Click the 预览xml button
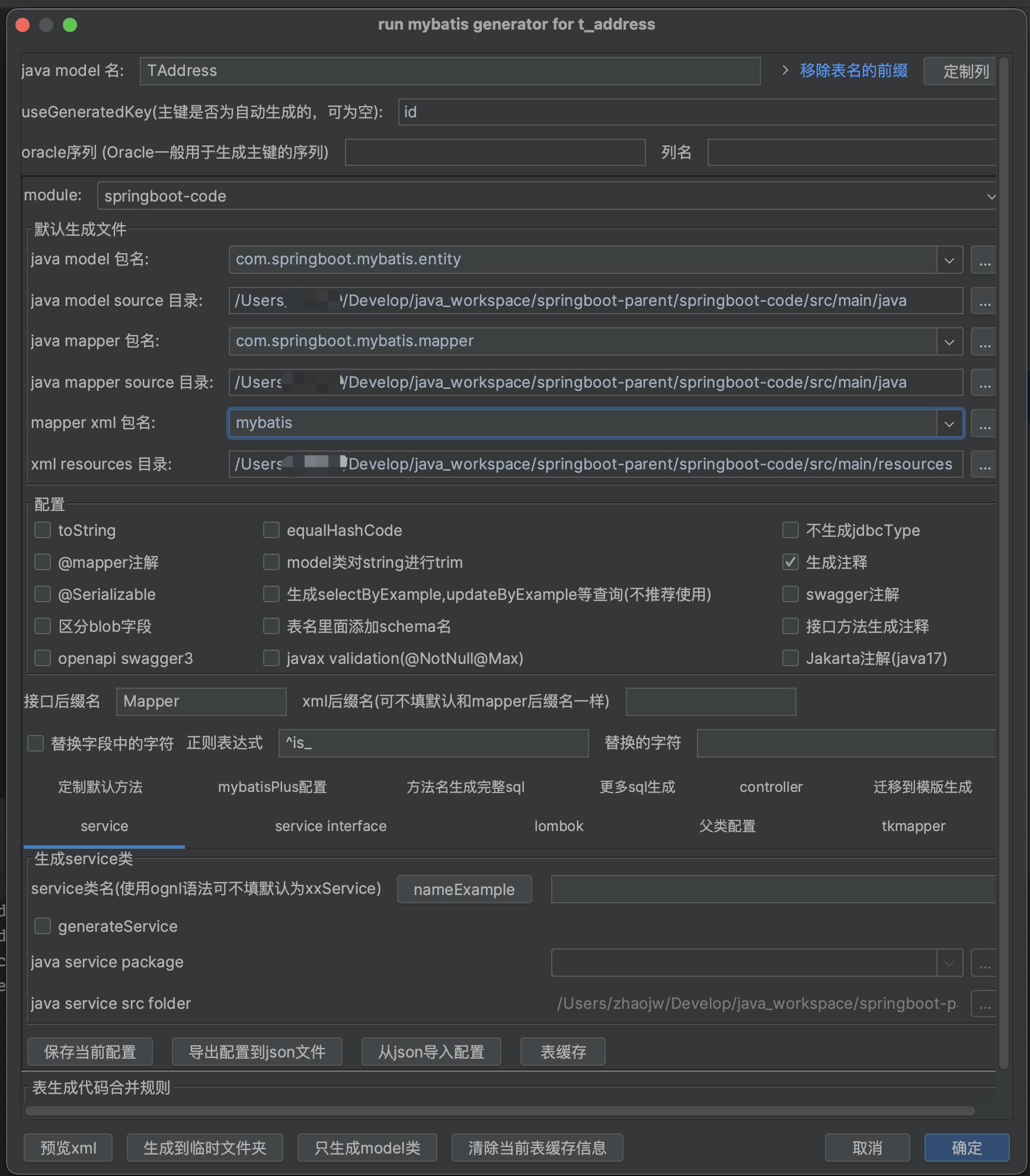 pos(68,1148)
